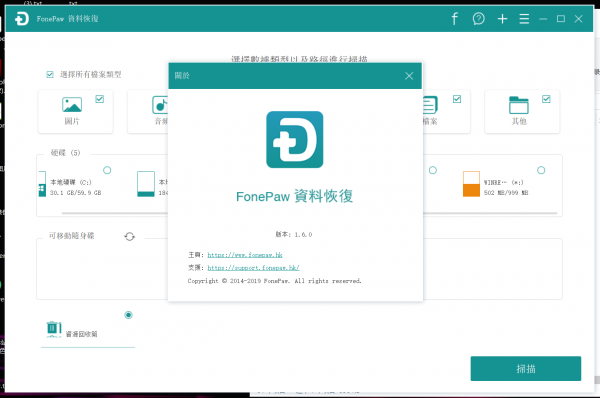This screenshot has height=398, width=600.
Task: Click the plus icon in title bar
Action: (x=502, y=19)
